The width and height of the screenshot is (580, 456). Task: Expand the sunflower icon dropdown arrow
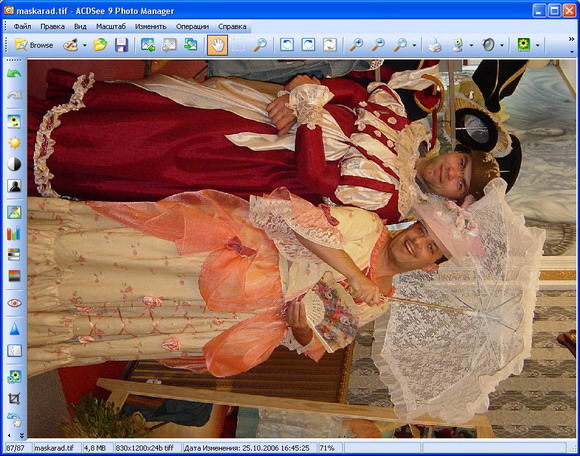537,45
